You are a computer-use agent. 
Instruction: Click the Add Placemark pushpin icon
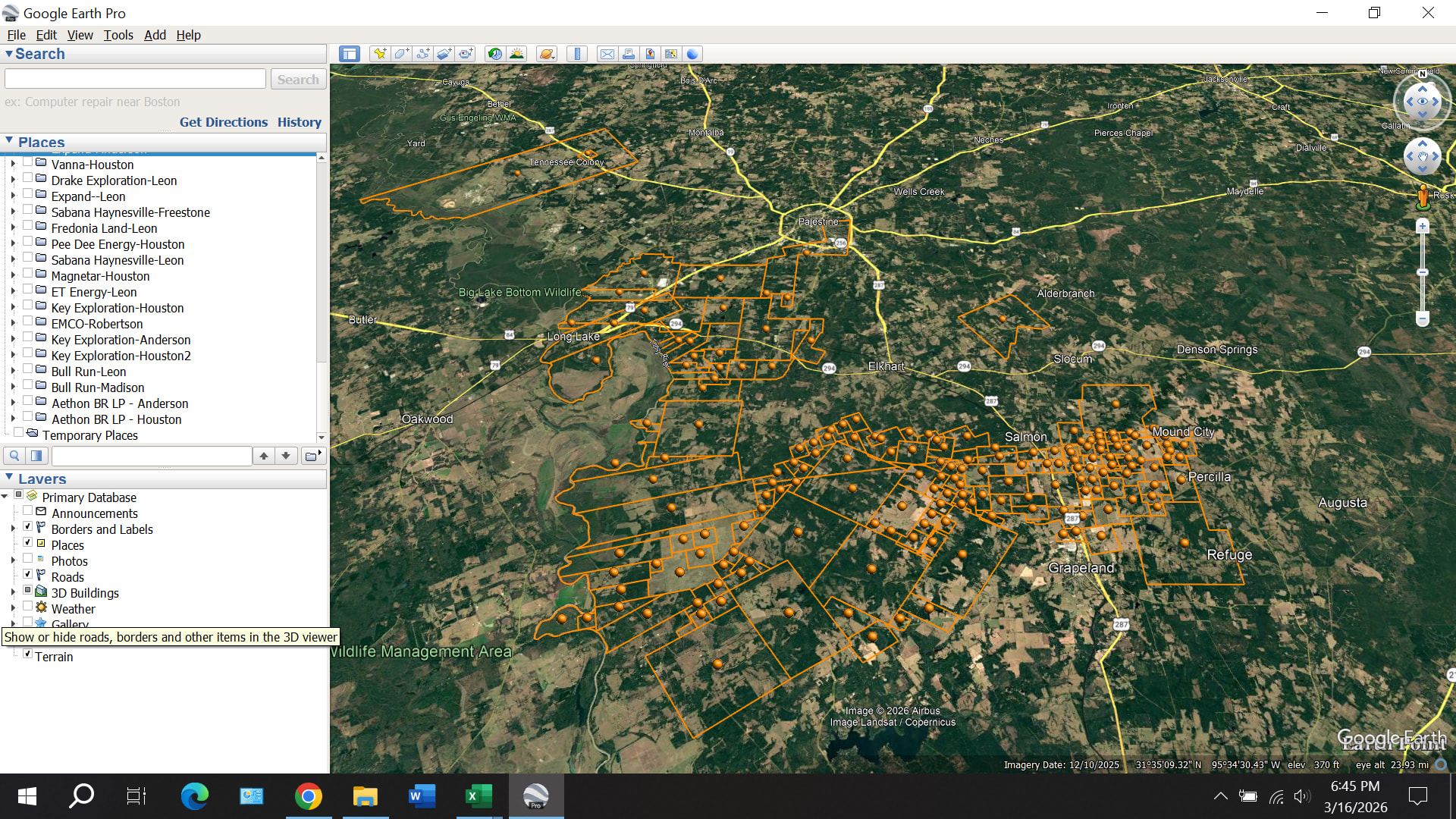(380, 54)
